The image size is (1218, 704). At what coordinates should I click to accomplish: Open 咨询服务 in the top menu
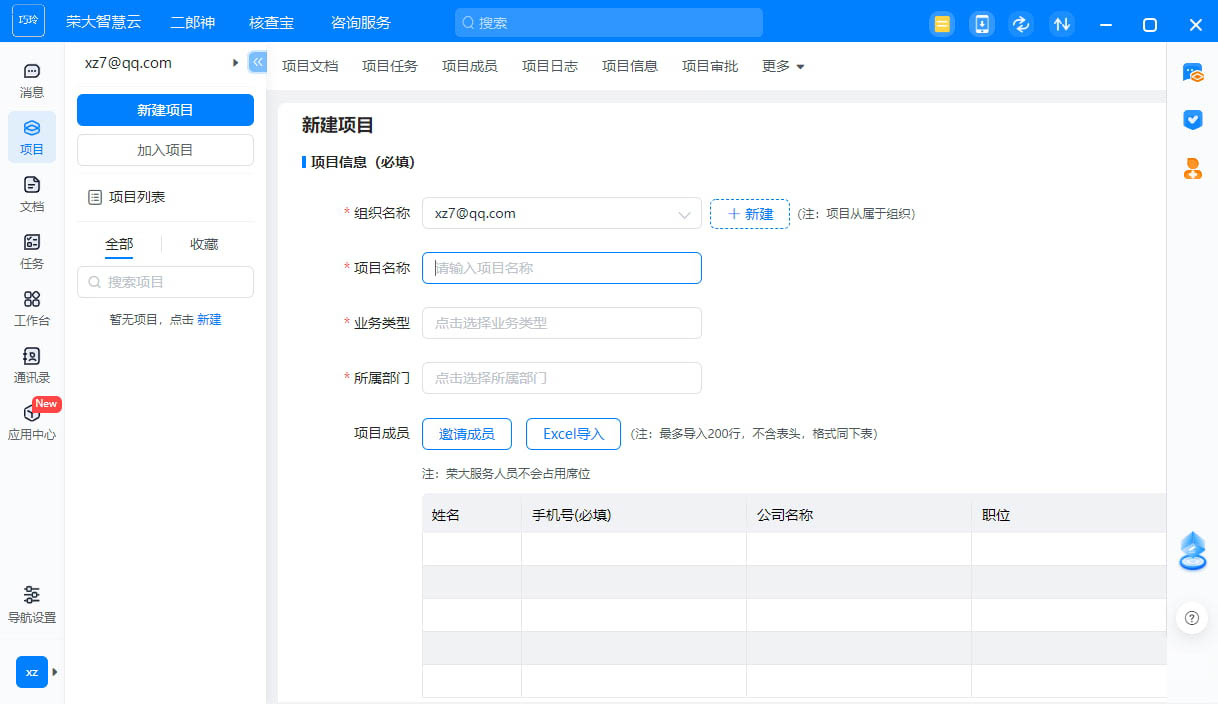tap(360, 23)
